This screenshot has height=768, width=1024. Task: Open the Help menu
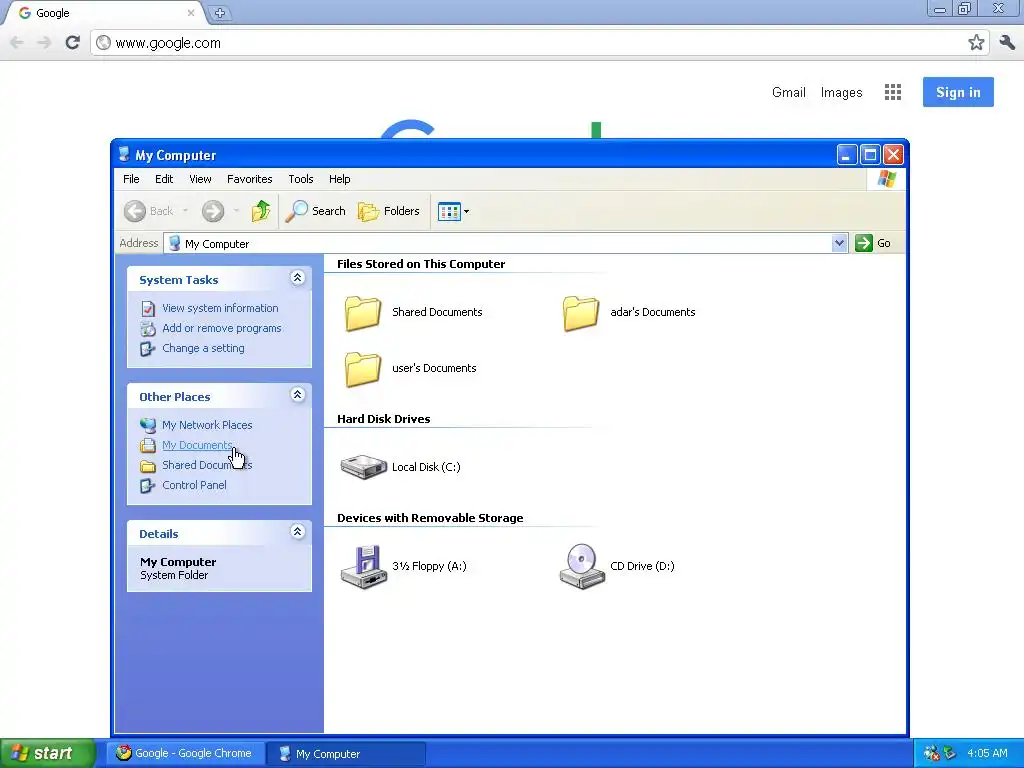340,179
